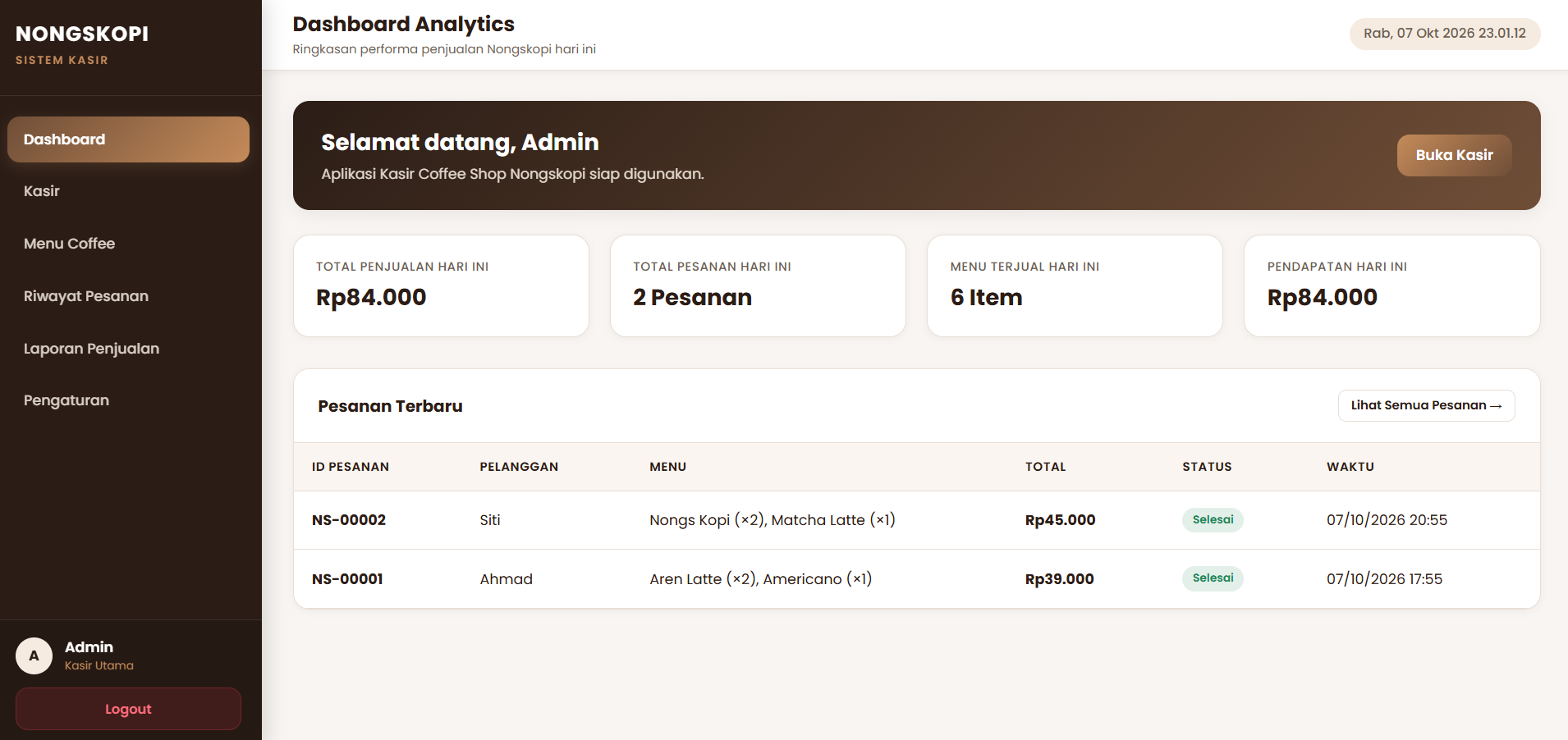
Task: Click the Aren Latte, Americano menu cell
Action: (x=761, y=579)
